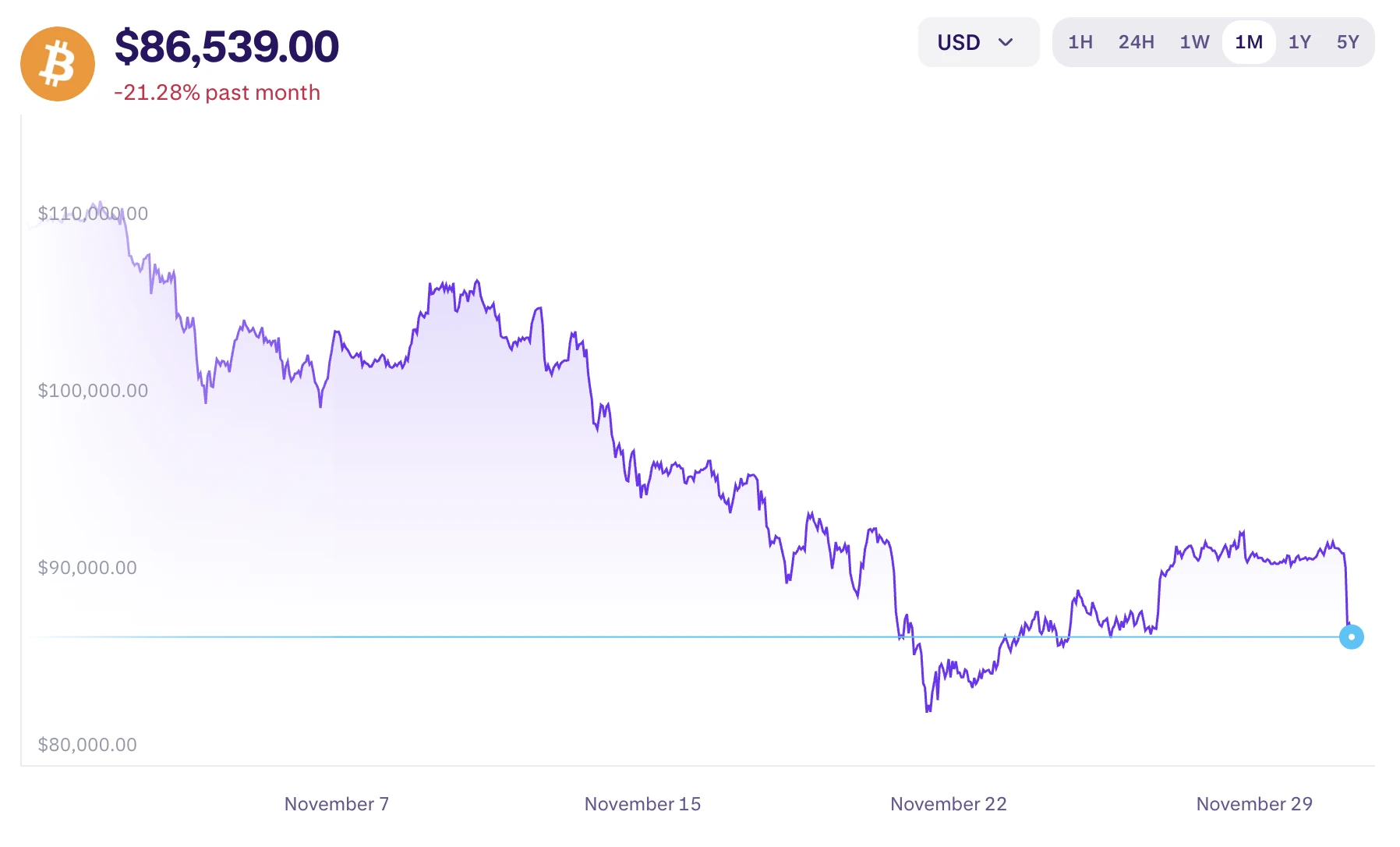
Task: Expand the currency selector menu
Action: [x=978, y=42]
